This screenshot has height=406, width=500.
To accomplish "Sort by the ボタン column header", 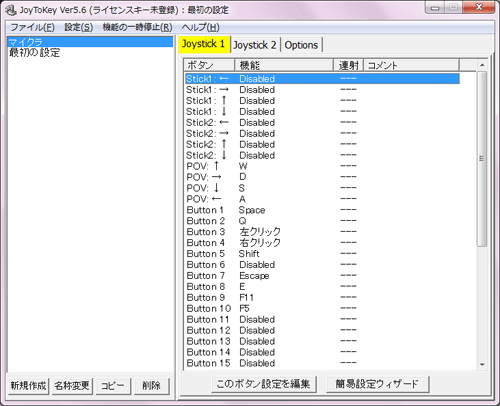I will tap(209, 65).
